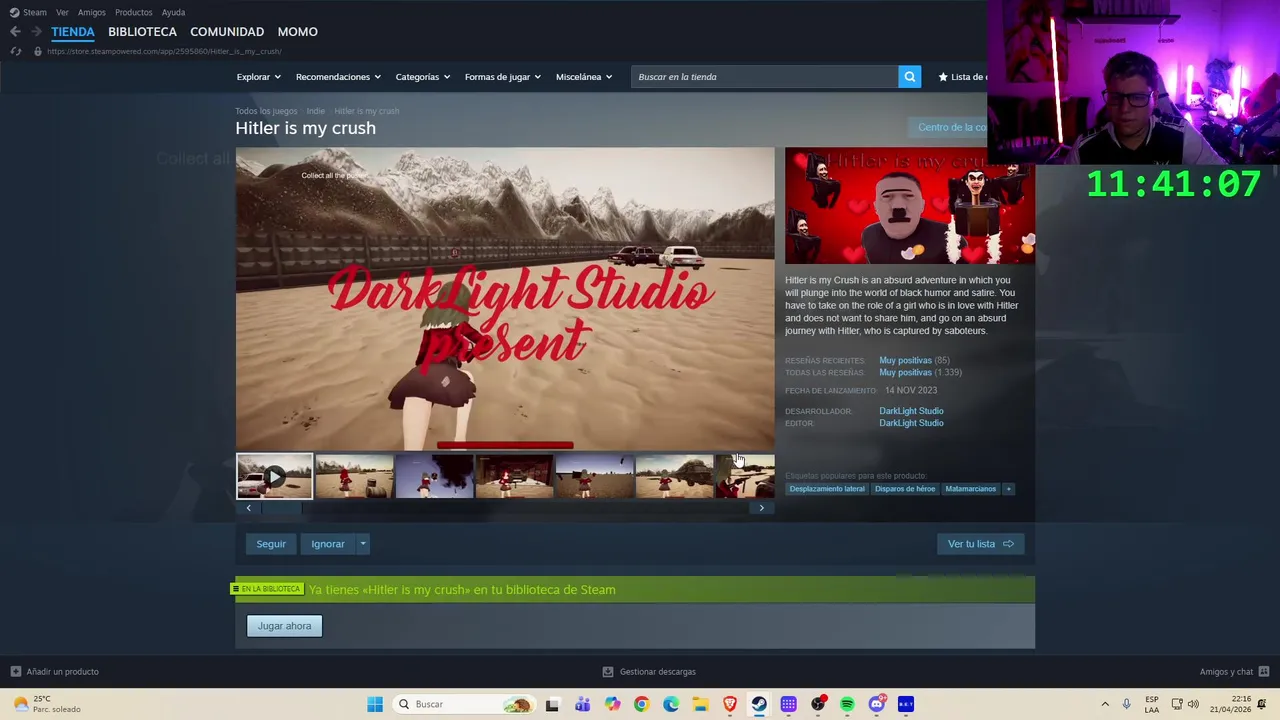Open Spotify from the taskbar
This screenshot has height=720, width=1280.
click(x=847, y=704)
